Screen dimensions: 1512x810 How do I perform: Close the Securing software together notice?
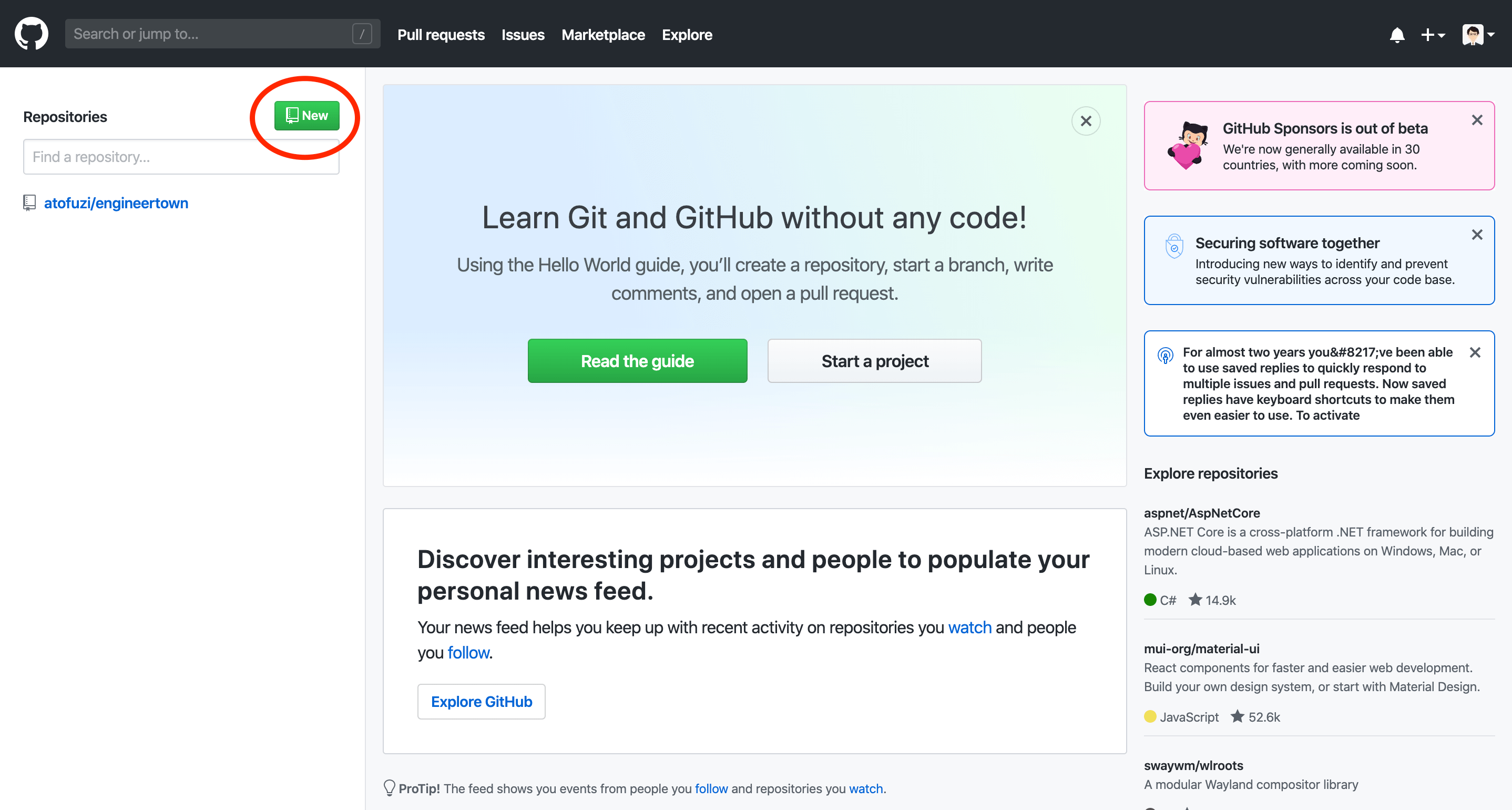pyautogui.click(x=1477, y=235)
